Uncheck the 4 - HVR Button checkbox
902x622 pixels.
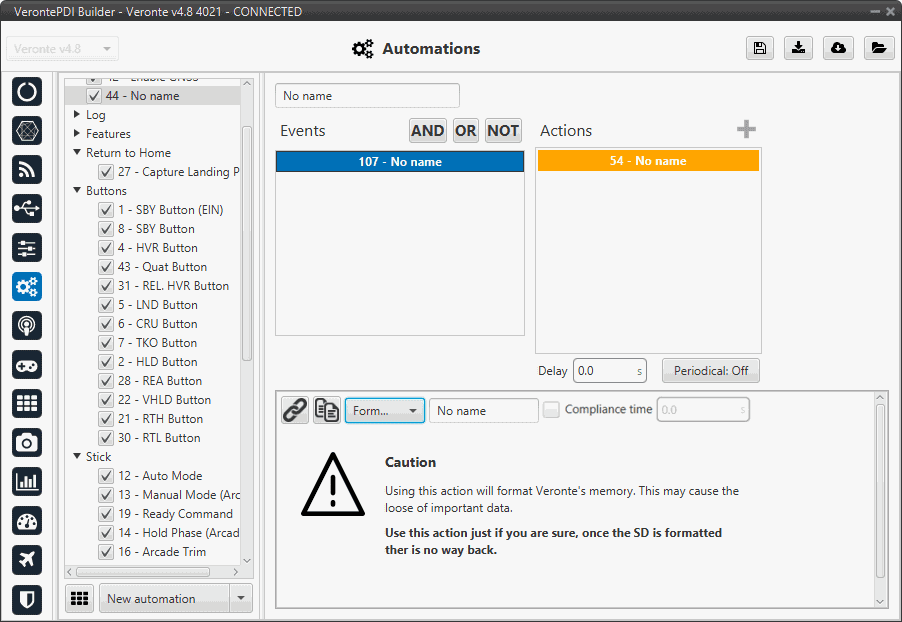[105, 248]
